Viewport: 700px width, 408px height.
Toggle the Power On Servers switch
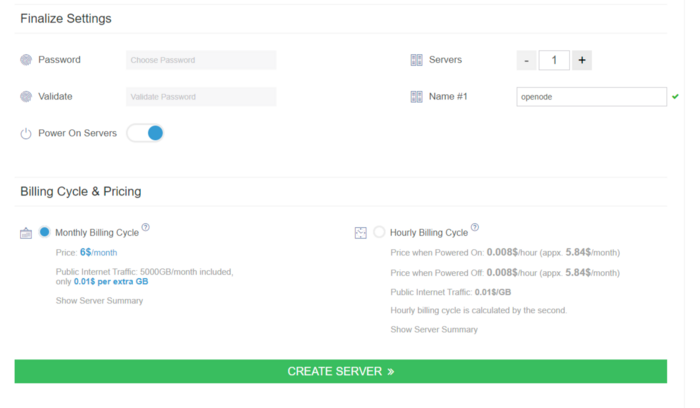pos(145,133)
